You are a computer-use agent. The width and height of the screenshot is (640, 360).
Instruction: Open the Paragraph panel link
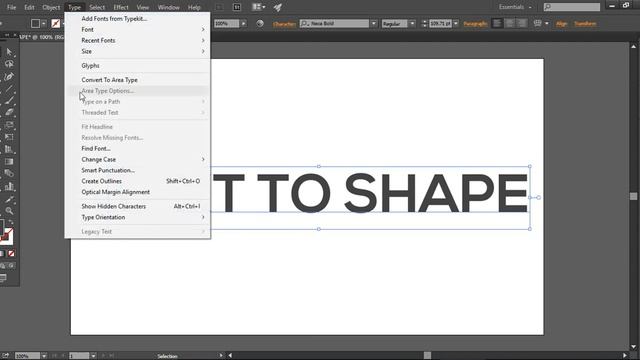(475, 24)
